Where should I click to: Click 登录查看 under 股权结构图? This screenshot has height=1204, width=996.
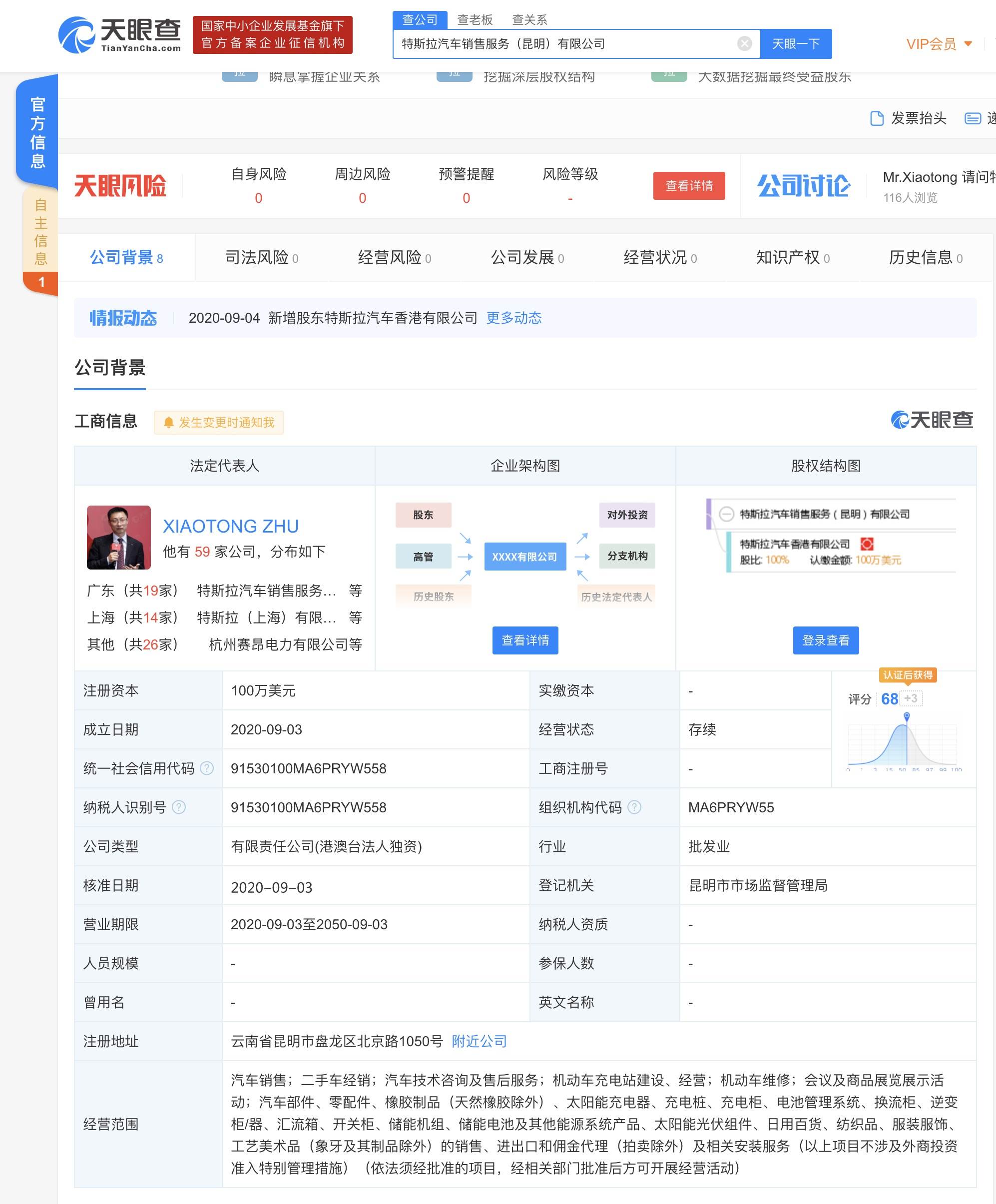826,640
